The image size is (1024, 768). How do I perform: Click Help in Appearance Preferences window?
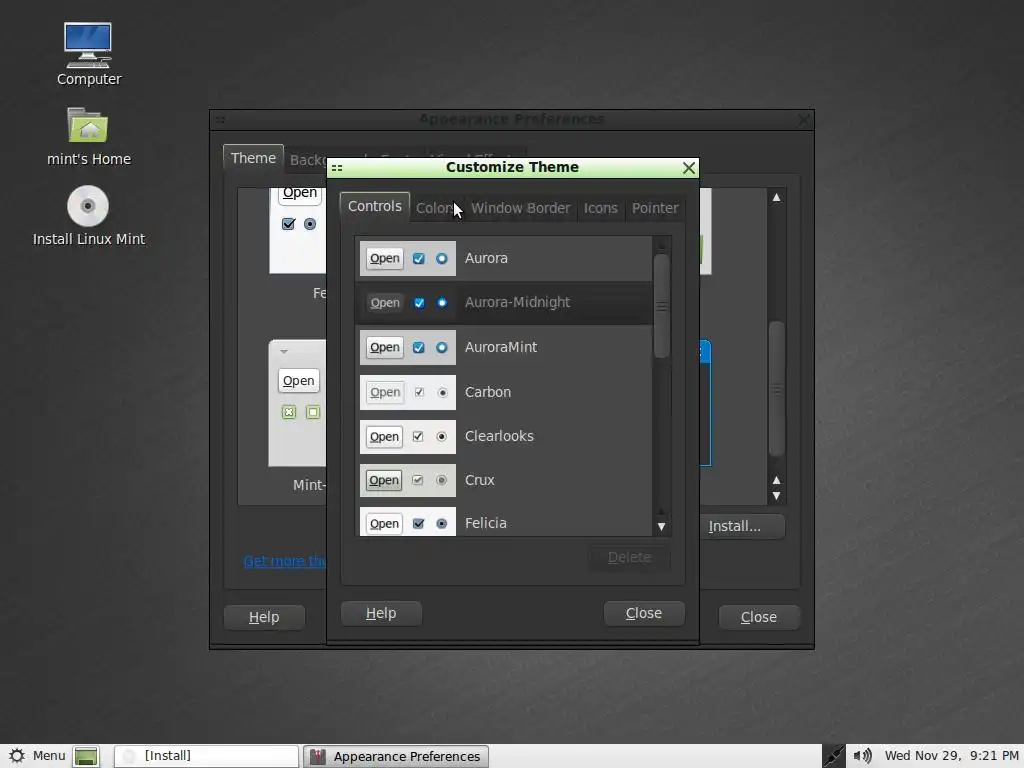264,617
